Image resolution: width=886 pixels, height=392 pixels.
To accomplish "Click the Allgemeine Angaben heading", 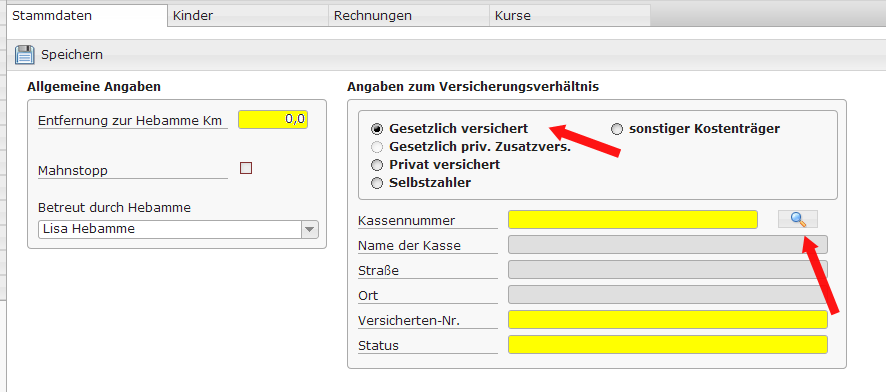I will [94, 86].
